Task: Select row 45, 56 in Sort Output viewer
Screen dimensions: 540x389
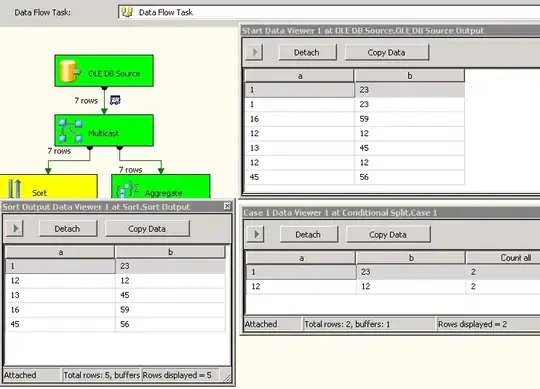Action: point(116,324)
